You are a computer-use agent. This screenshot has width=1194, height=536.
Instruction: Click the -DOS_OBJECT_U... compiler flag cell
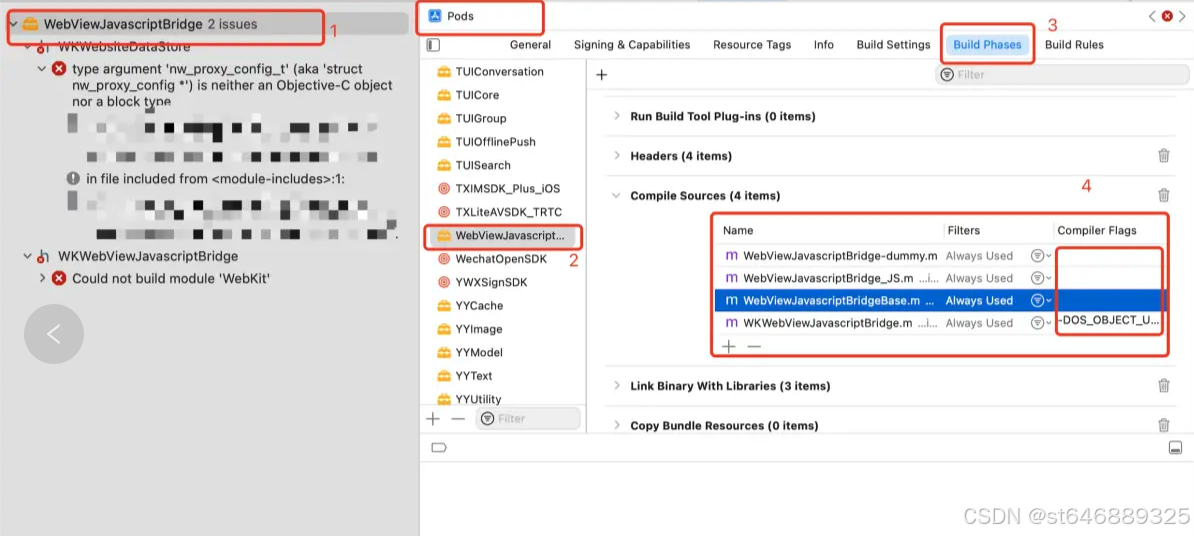coord(1109,322)
